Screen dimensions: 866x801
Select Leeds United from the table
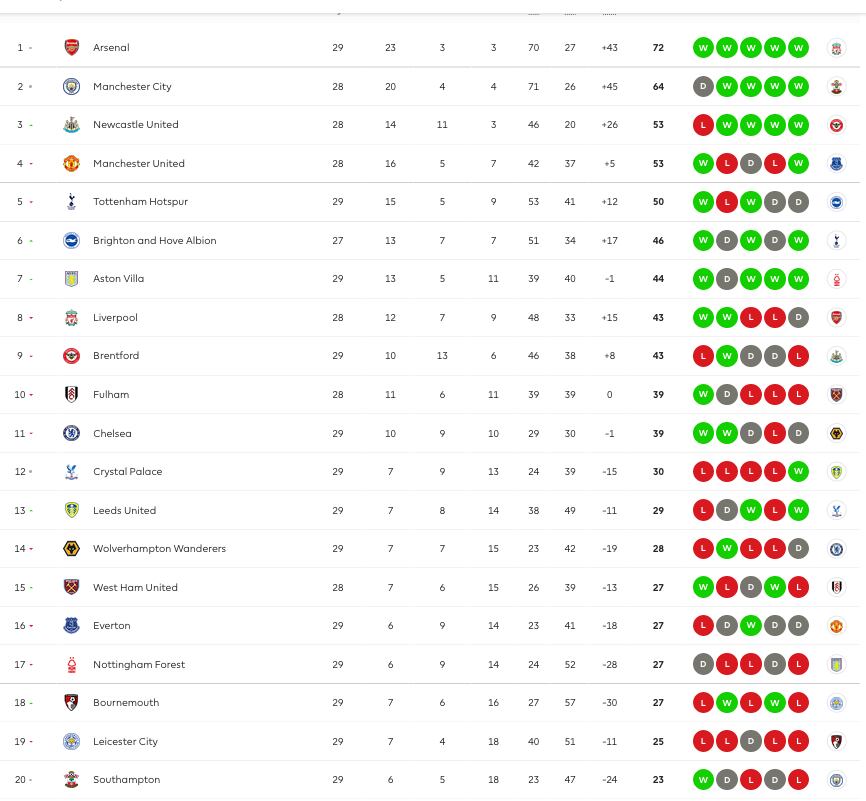tap(124, 510)
